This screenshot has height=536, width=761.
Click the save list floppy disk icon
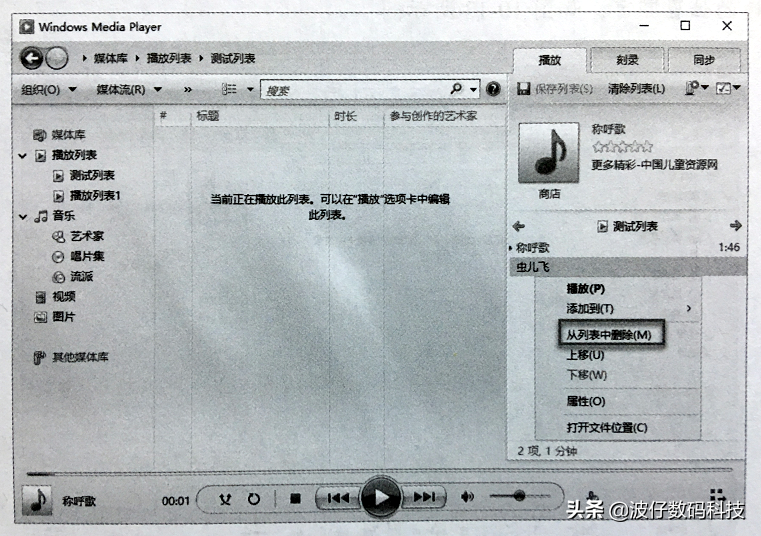pyautogui.click(x=523, y=89)
